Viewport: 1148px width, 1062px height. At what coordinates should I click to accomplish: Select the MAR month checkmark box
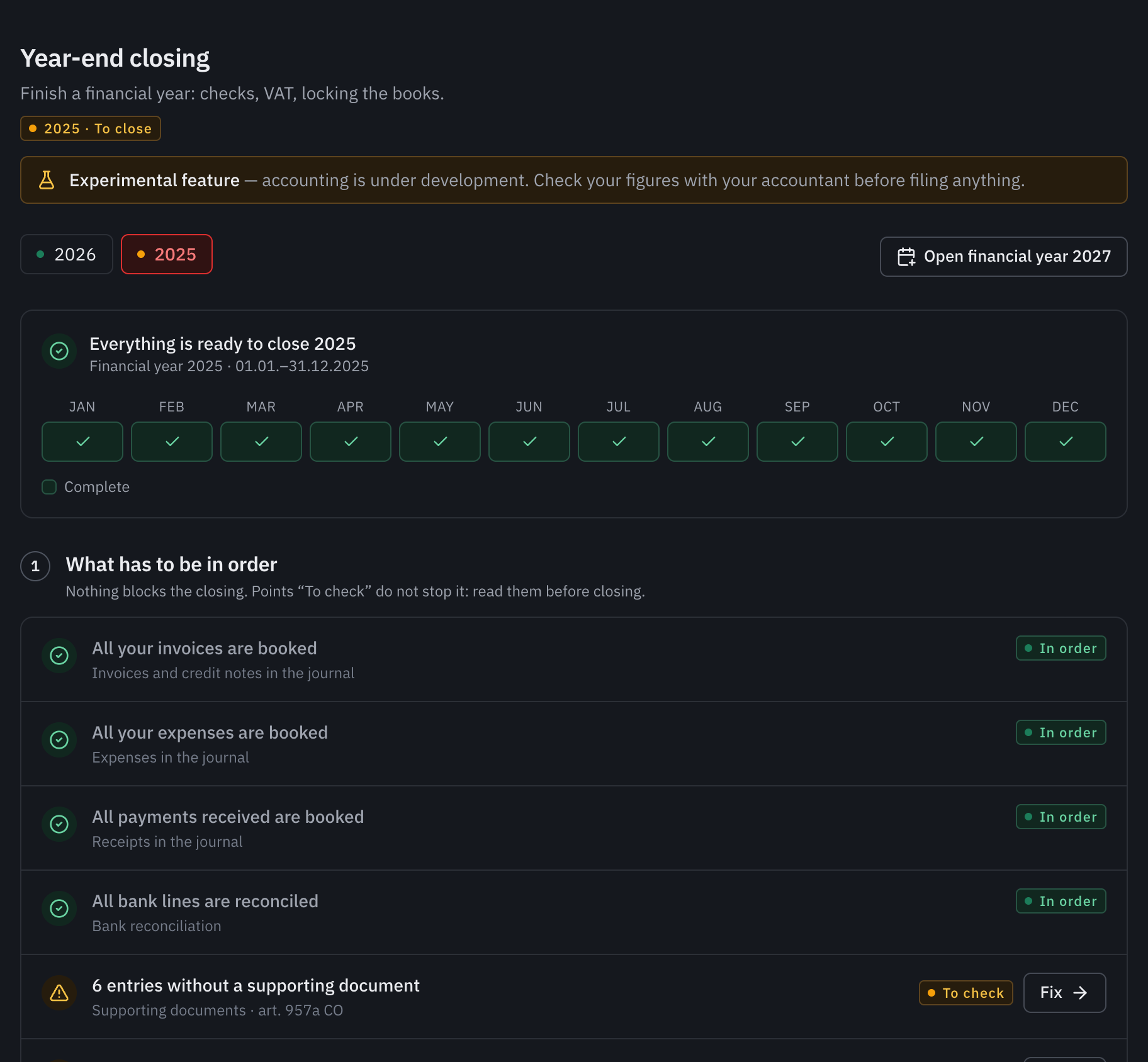tap(261, 442)
